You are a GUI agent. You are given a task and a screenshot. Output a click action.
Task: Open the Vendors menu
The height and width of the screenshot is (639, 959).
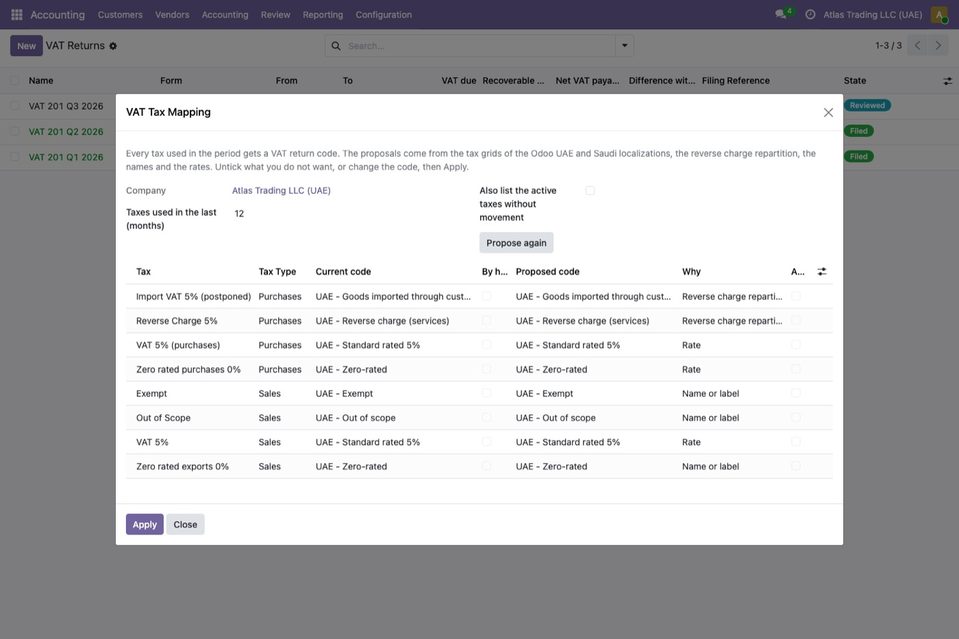[172, 15]
